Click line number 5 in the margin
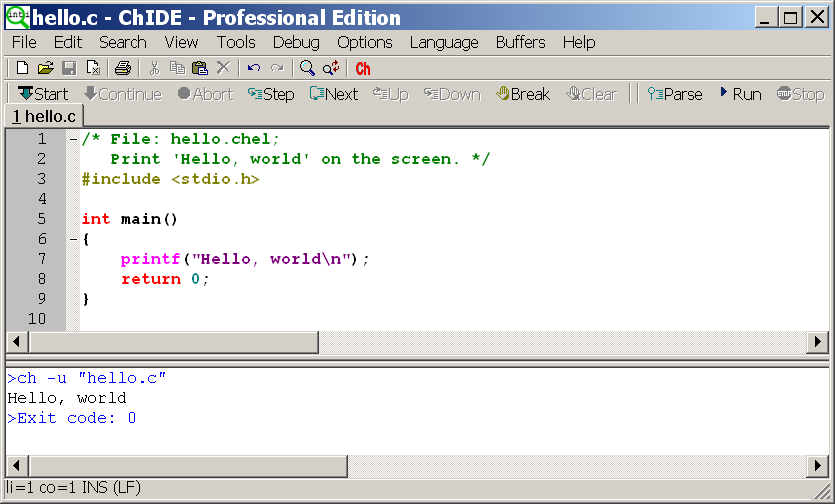Screen dimensions: 835x504 [x=42, y=219]
